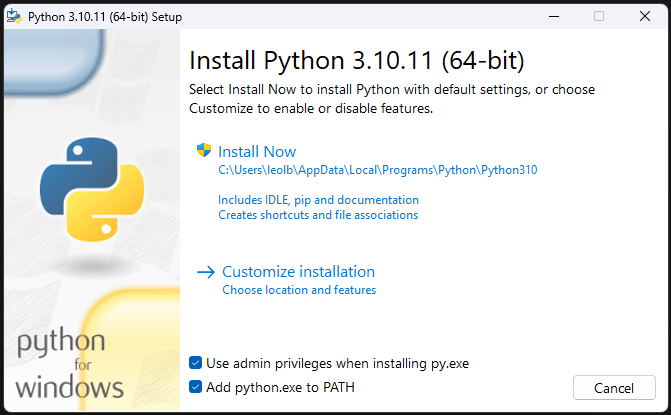
Task: Uncheck the "Add python.exe to PATH" checkbox
Action: tap(196, 387)
